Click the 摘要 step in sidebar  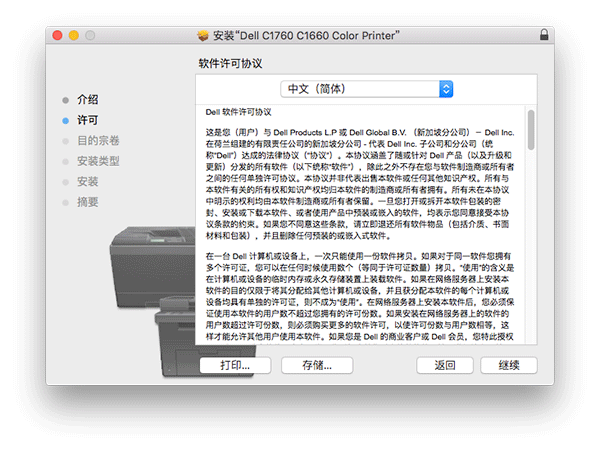(88, 202)
